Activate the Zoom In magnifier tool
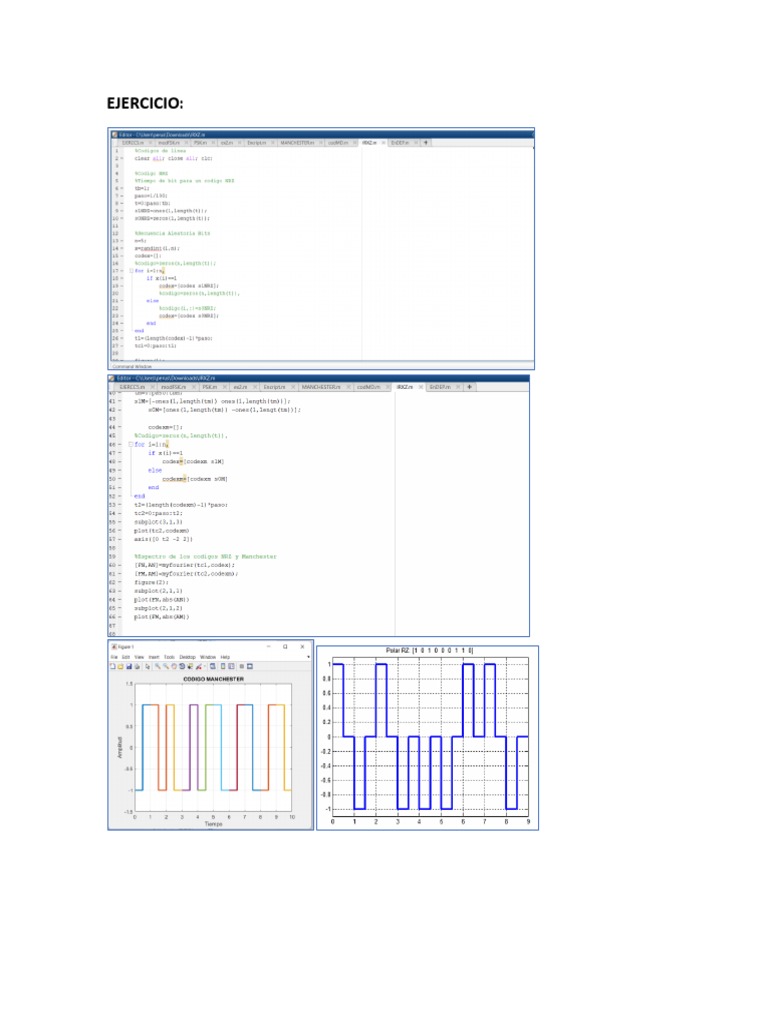The image size is (768, 1024). [x=156, y=665]
